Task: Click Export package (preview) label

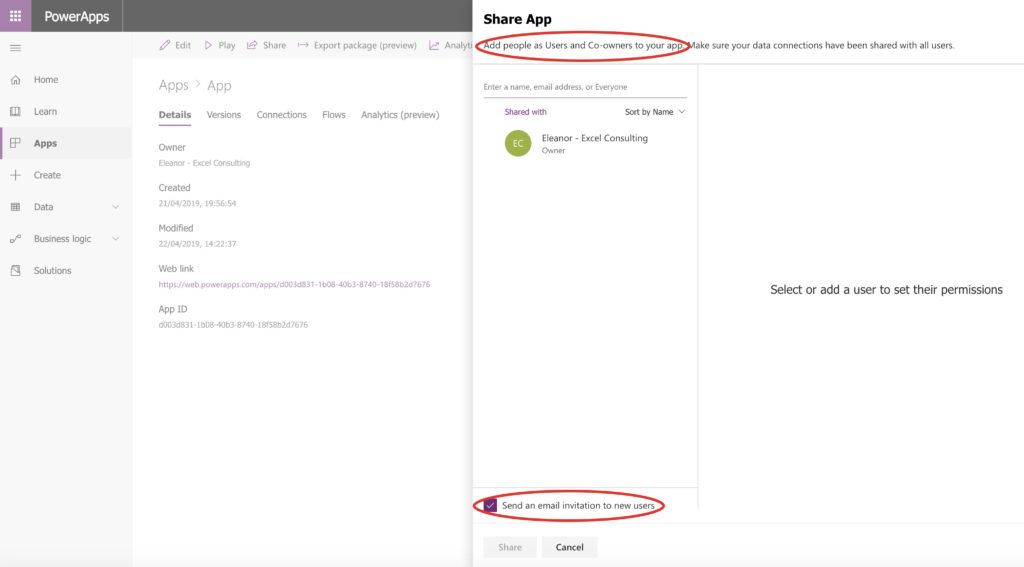Action: point(365,45)
